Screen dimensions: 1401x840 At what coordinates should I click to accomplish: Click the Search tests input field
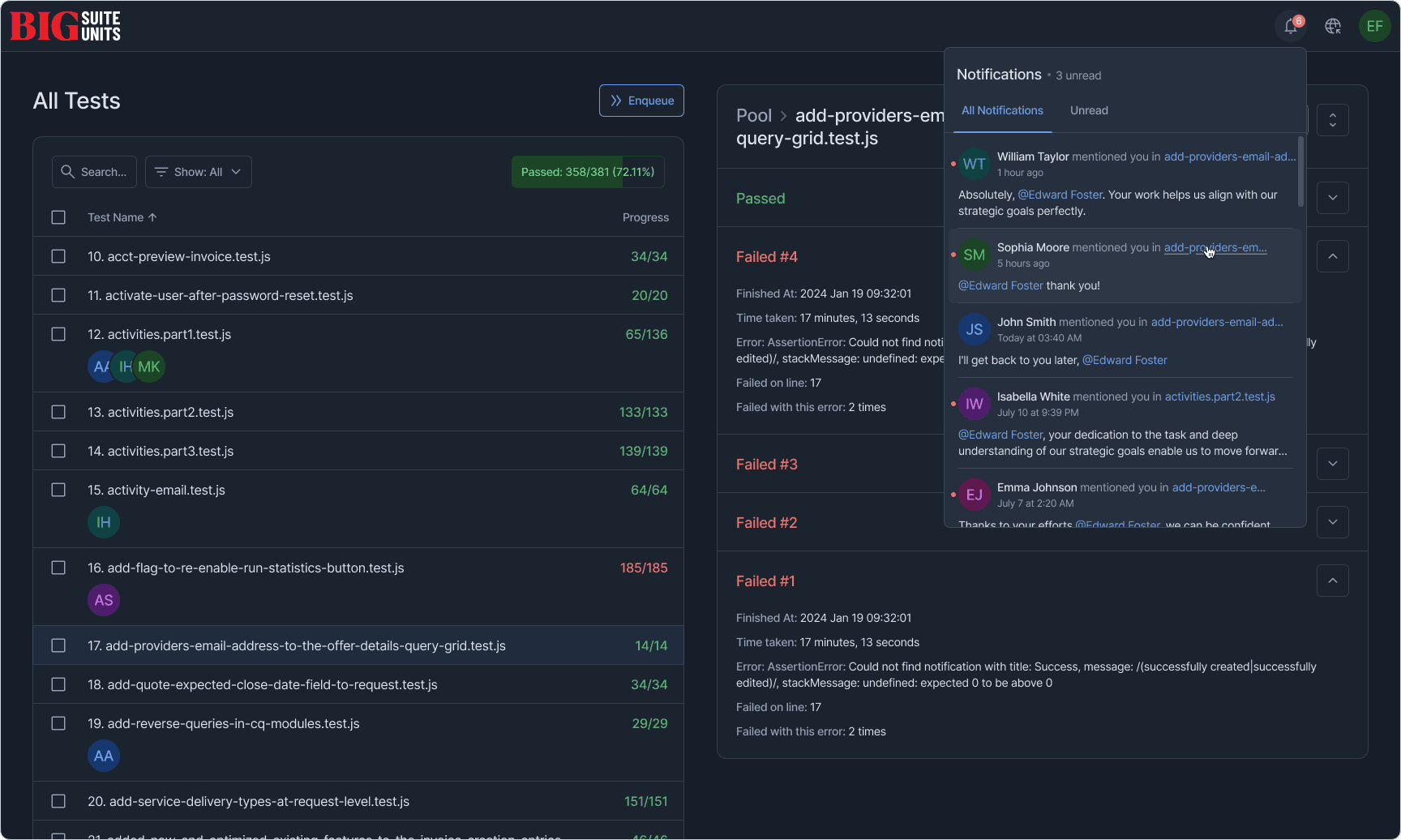94,172
